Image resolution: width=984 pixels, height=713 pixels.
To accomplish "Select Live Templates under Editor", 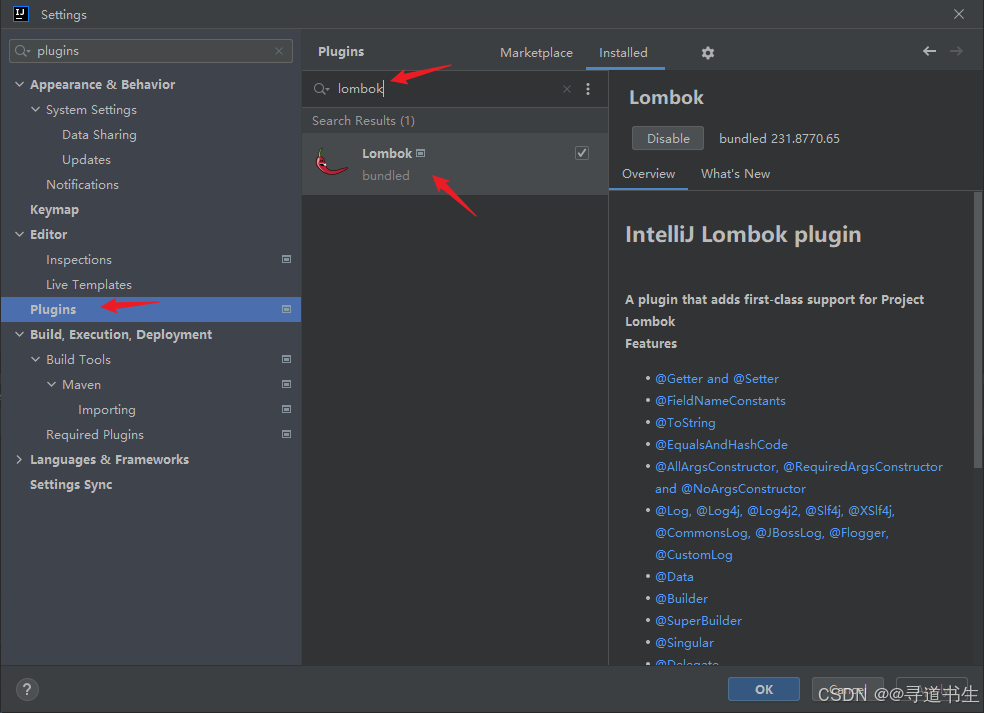I will coord(89,284).
